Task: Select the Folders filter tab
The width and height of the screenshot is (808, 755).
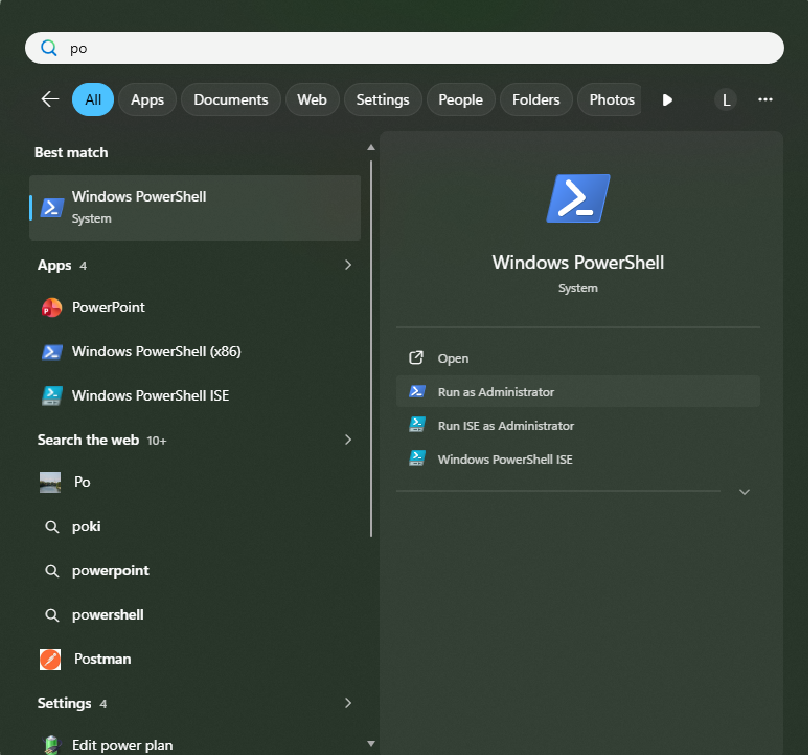Action: pyautogui.click(x=536, y=99)
